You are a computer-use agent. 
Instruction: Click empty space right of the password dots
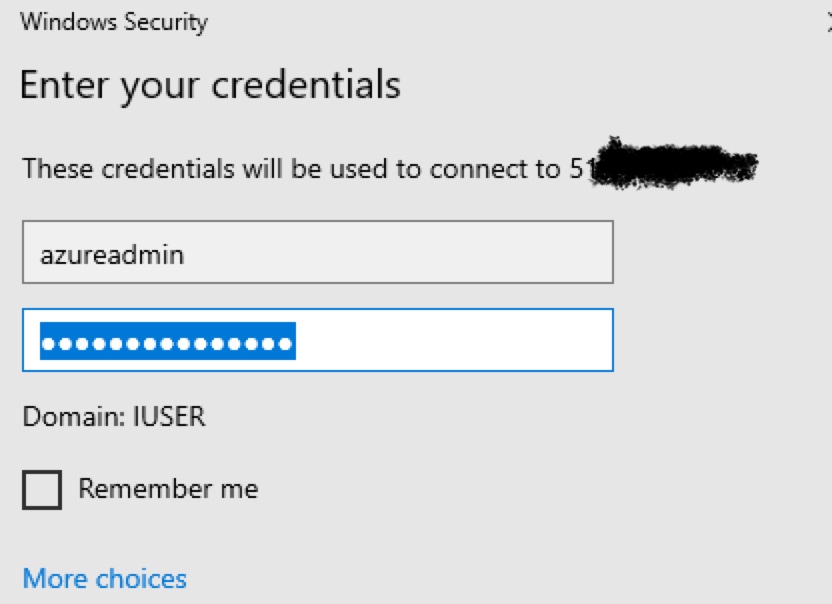tap(450, 344)
